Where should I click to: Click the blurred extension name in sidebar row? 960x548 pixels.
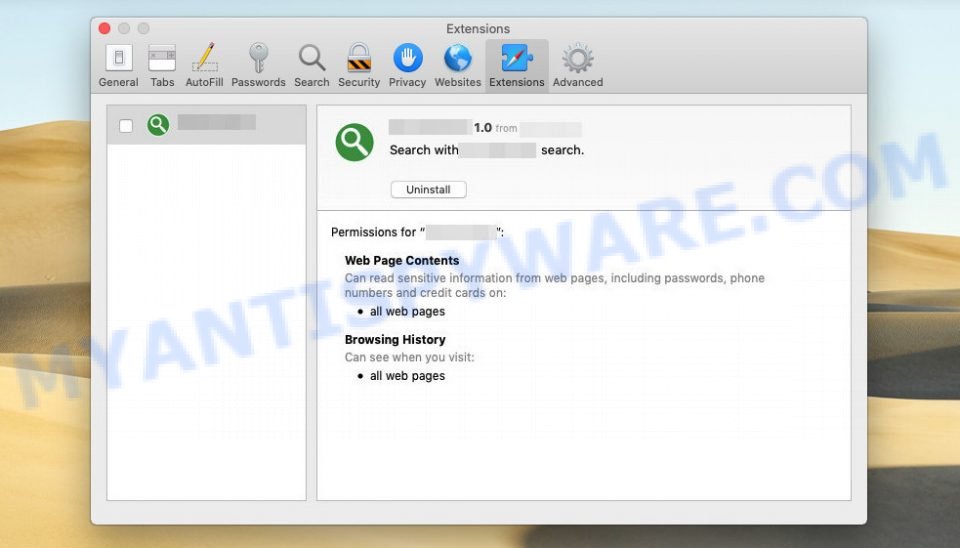click(x=217, y=122)
